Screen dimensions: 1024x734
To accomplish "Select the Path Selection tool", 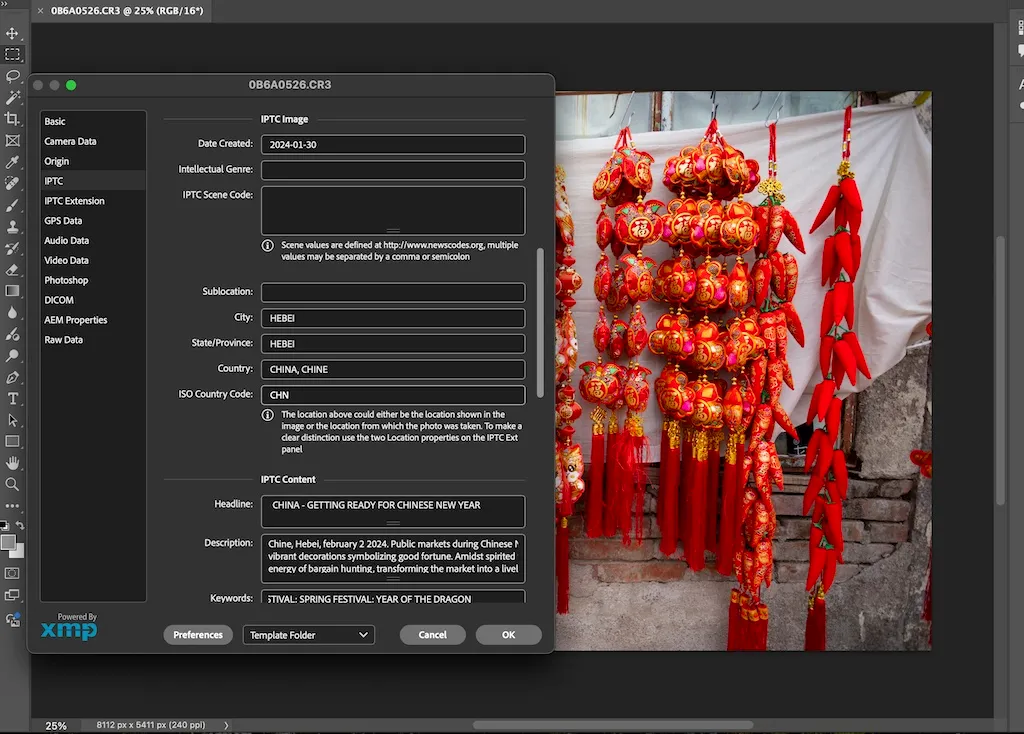I will pos(12,420).
